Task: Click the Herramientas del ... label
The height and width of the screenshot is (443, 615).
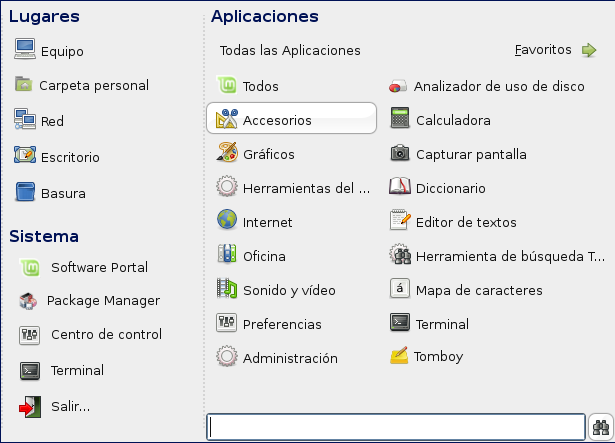Action: (x=306, y=188)
